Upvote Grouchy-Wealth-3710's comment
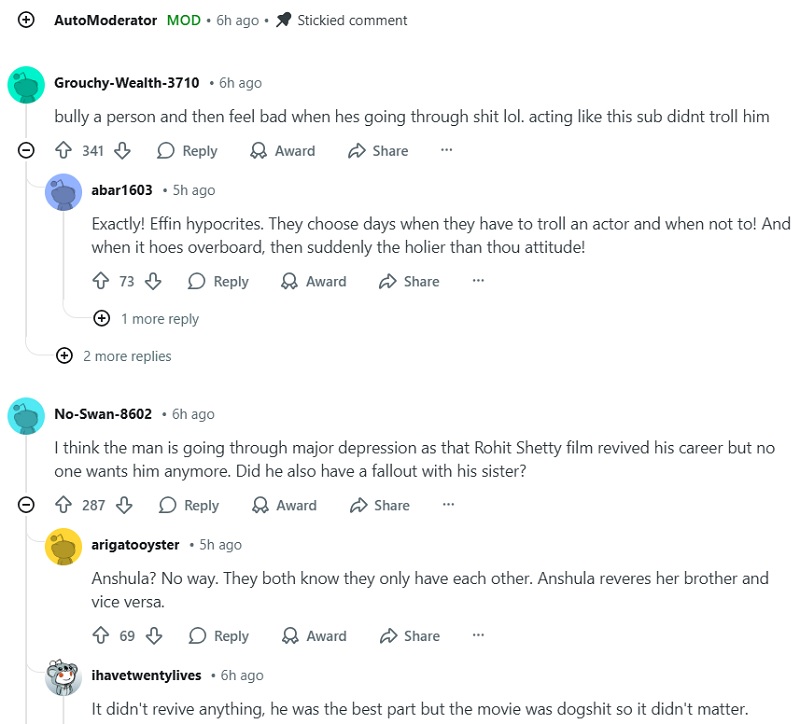800x724 pixels. [66, 150]
